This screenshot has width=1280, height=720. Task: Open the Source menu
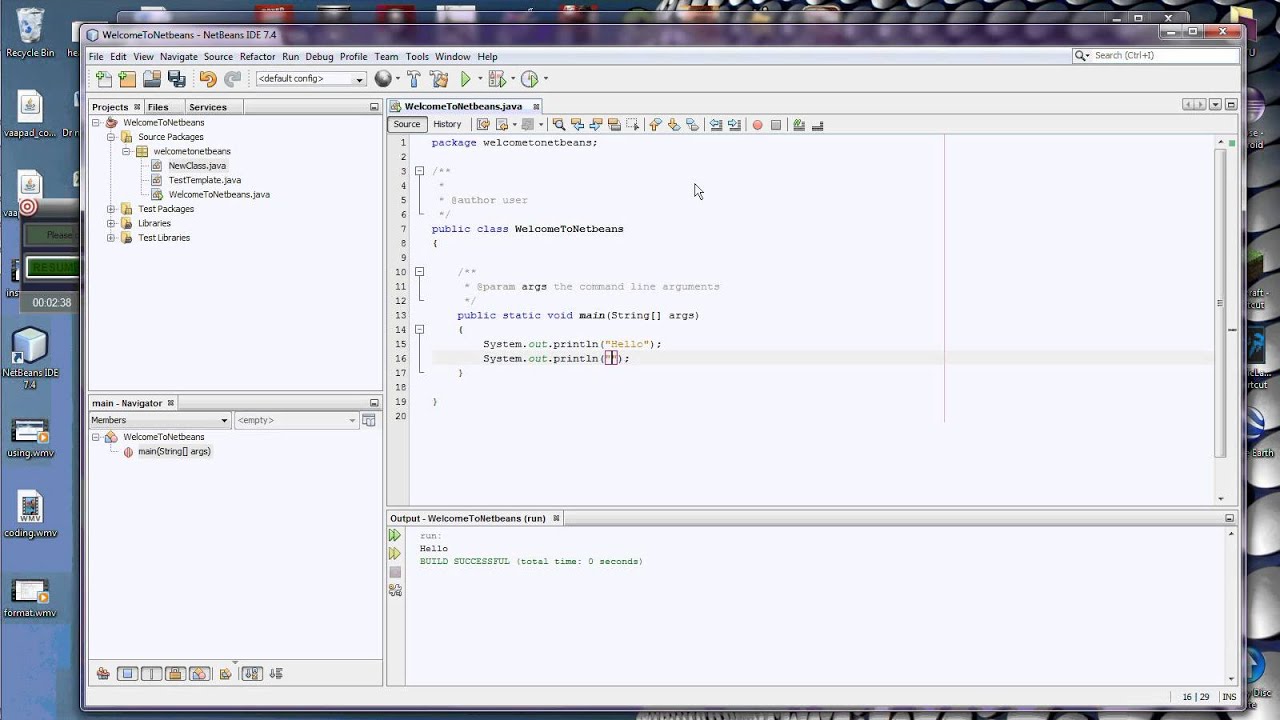[218, 57]
